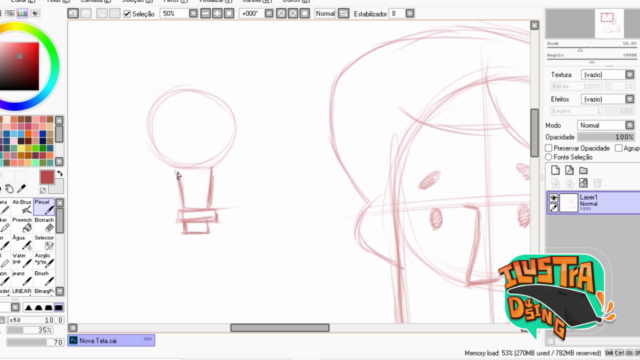This screenshot has width=640, height=360.
Task: Click the foreground red color swatch
Action: pyautogui.click(x=47, y=177)
